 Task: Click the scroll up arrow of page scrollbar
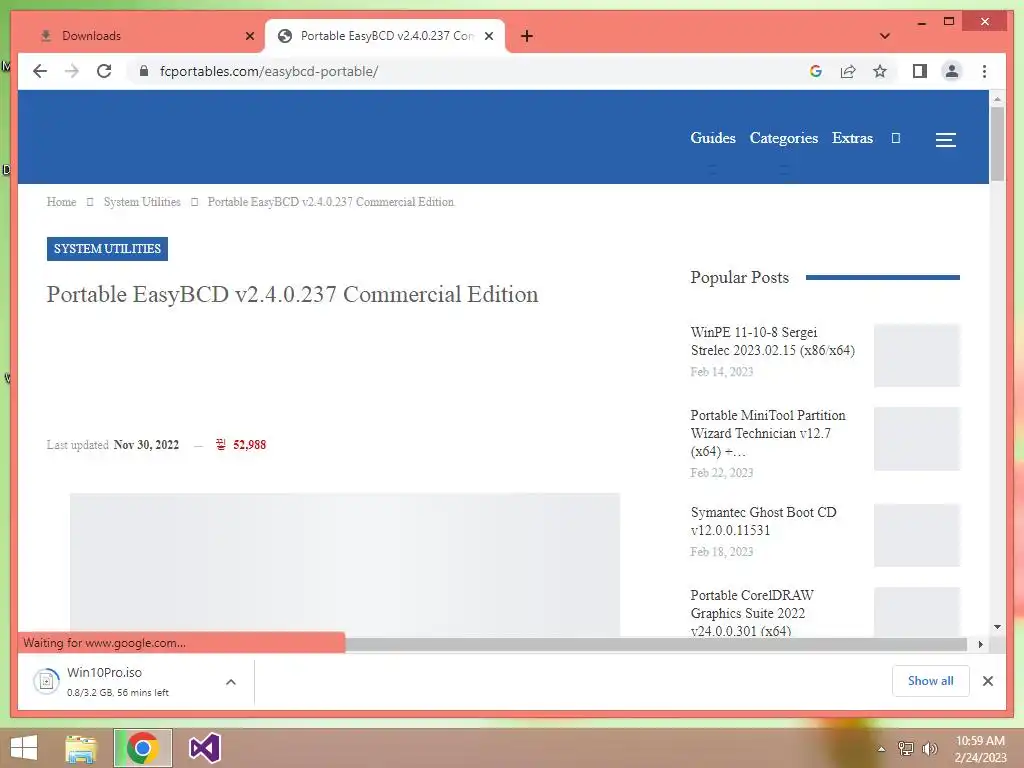click(x=997, y=99)
